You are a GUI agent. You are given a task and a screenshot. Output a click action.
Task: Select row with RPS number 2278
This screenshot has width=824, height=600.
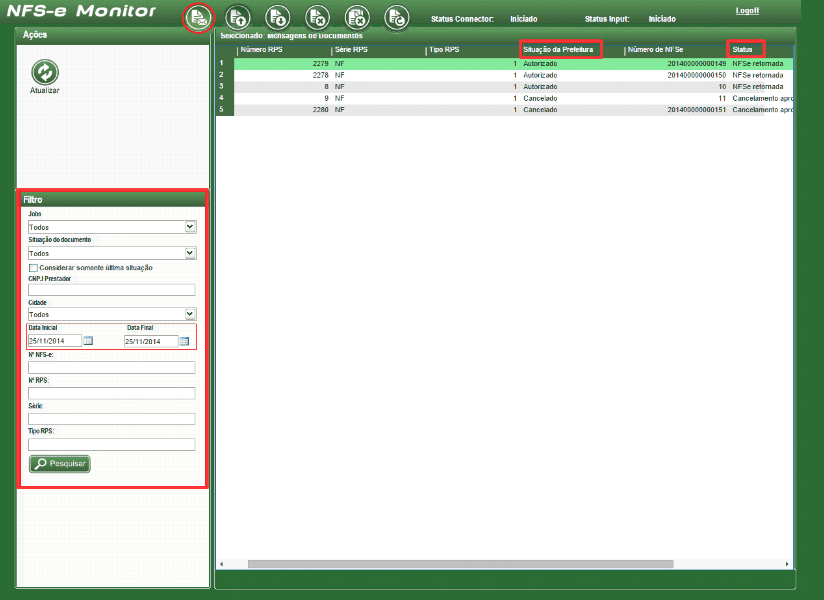coord(513,75)
